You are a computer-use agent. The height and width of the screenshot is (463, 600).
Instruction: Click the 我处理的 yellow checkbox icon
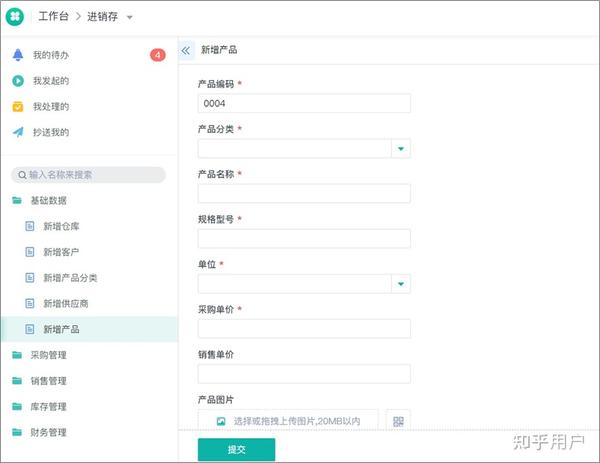pyautogui.click(x=17, y=107)
